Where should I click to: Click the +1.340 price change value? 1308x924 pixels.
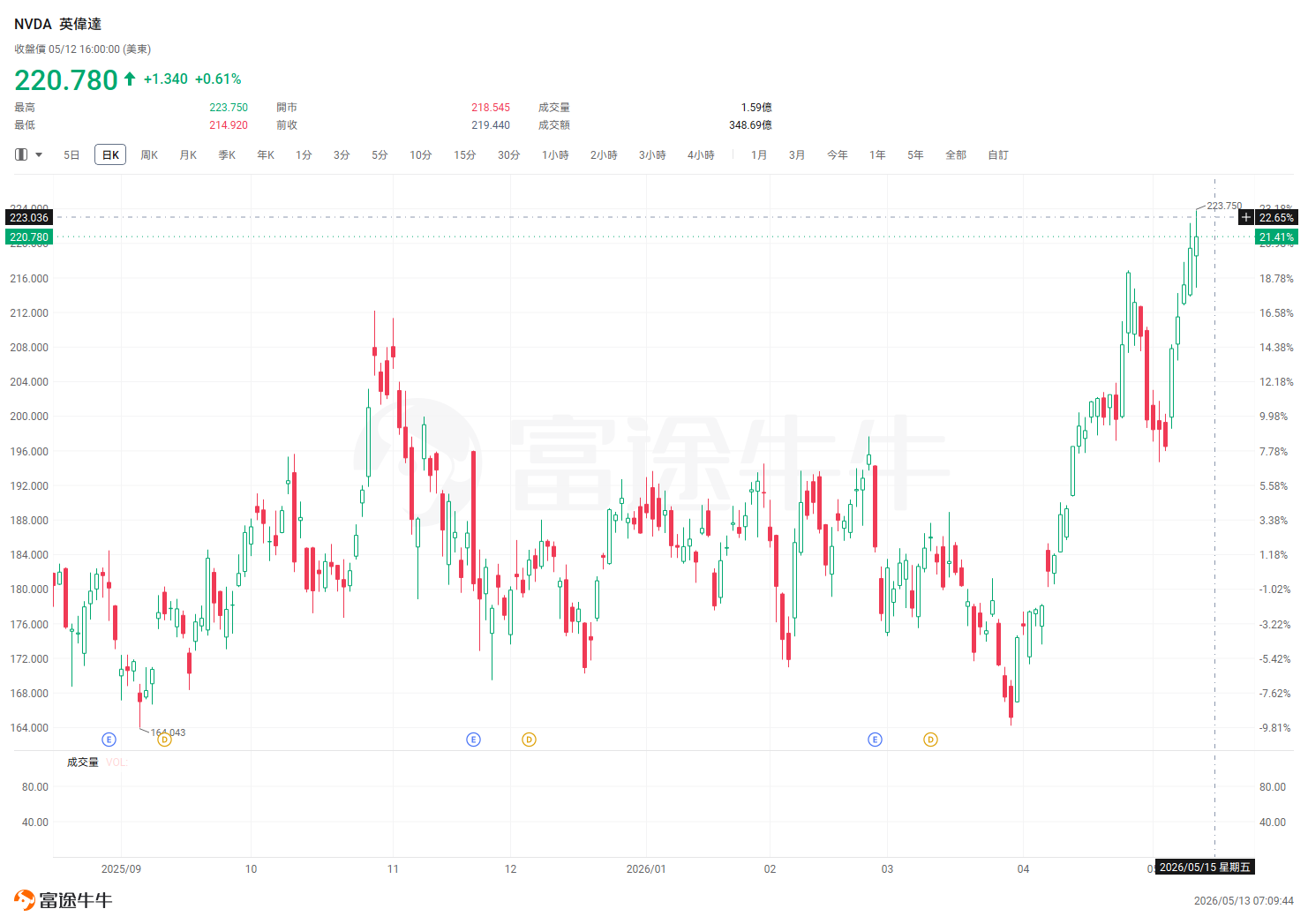(166, 79)
